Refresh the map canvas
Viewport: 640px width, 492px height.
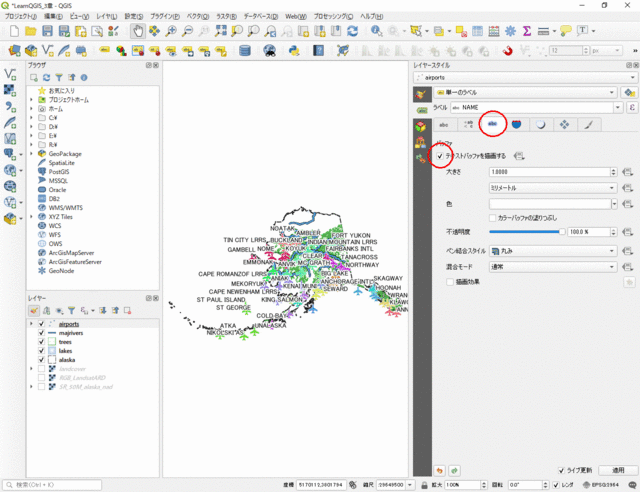(x=352, y=31)
